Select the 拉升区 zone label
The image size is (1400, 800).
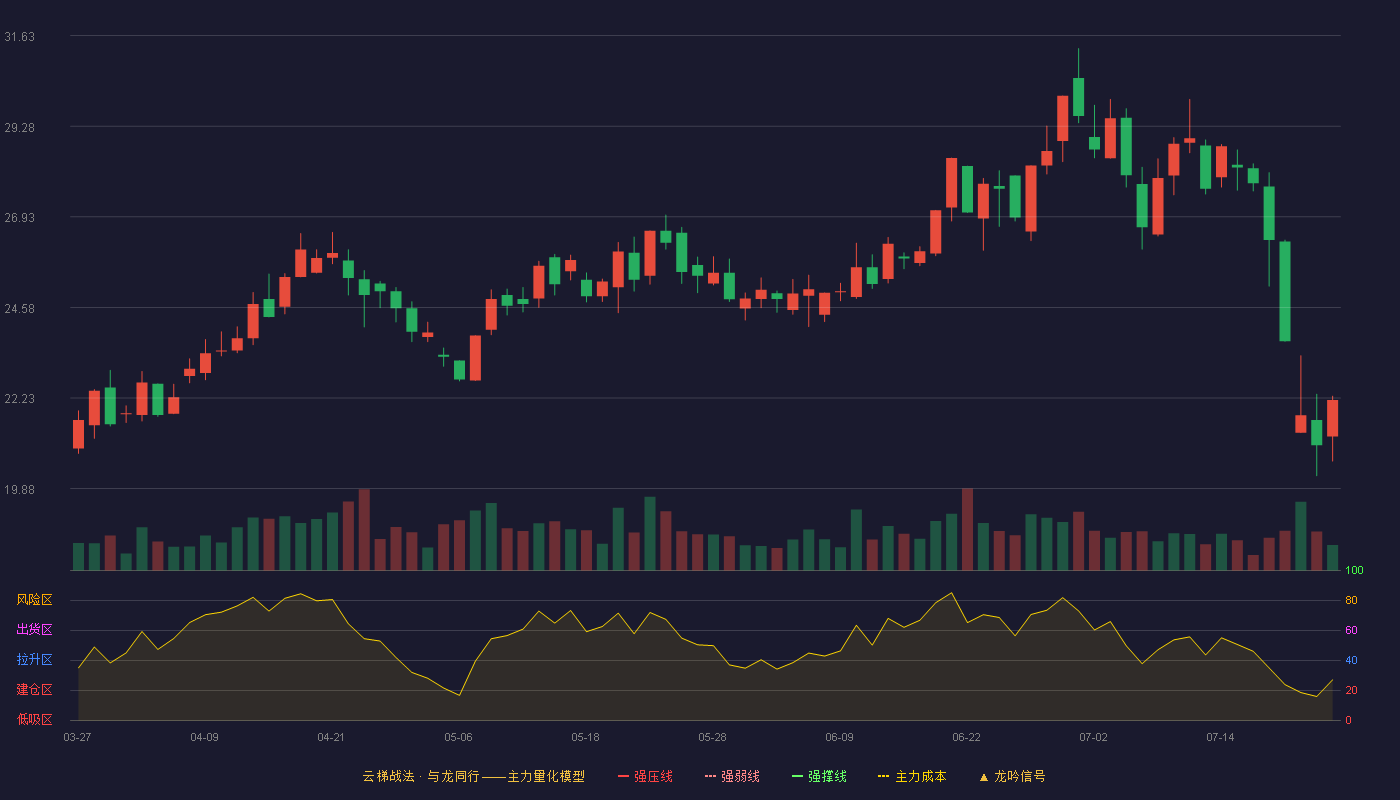tap(34, 660)
